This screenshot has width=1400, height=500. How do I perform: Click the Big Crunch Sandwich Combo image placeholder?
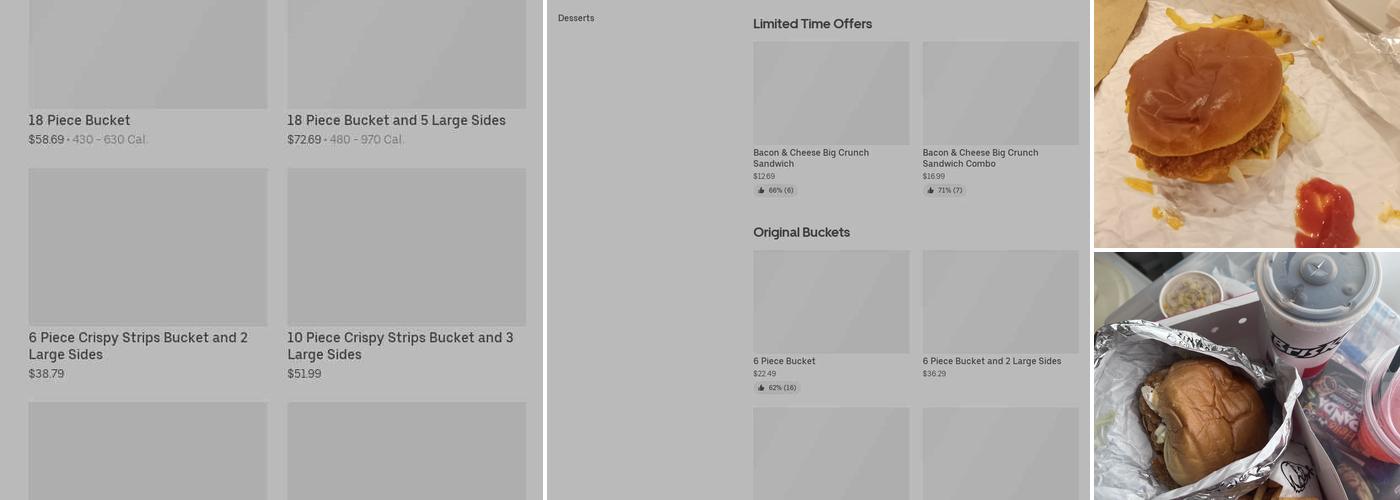click(x=1000, y=93)
